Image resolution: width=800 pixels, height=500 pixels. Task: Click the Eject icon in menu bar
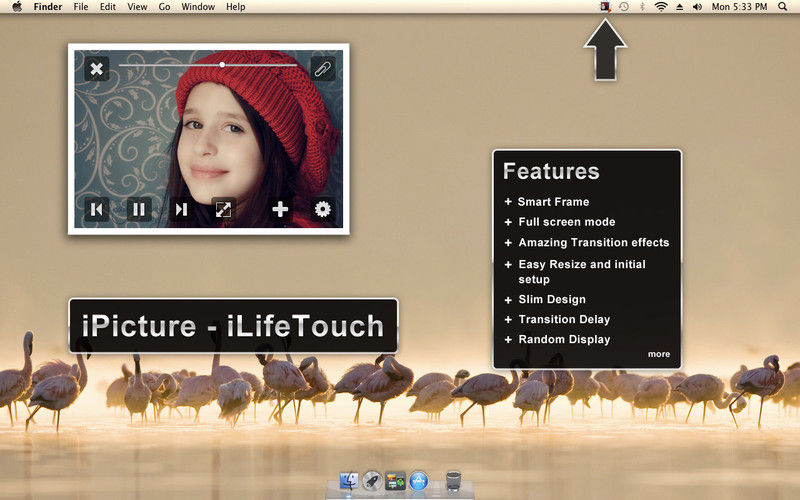click(680, 7)
